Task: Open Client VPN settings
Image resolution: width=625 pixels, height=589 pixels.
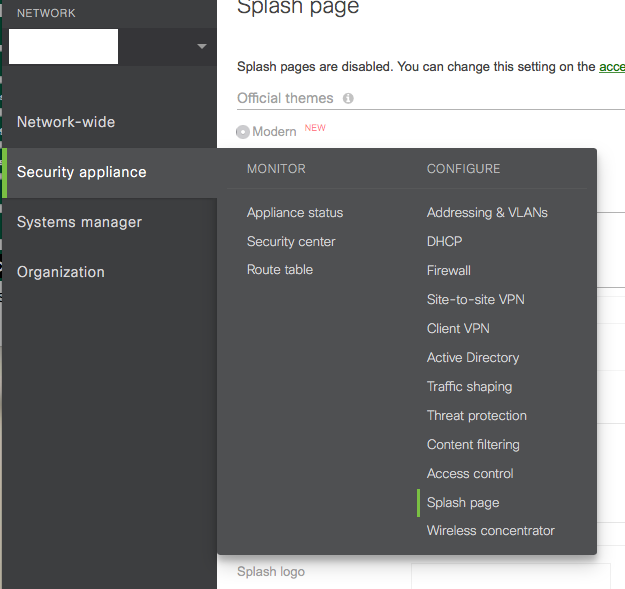Action: 458,329
